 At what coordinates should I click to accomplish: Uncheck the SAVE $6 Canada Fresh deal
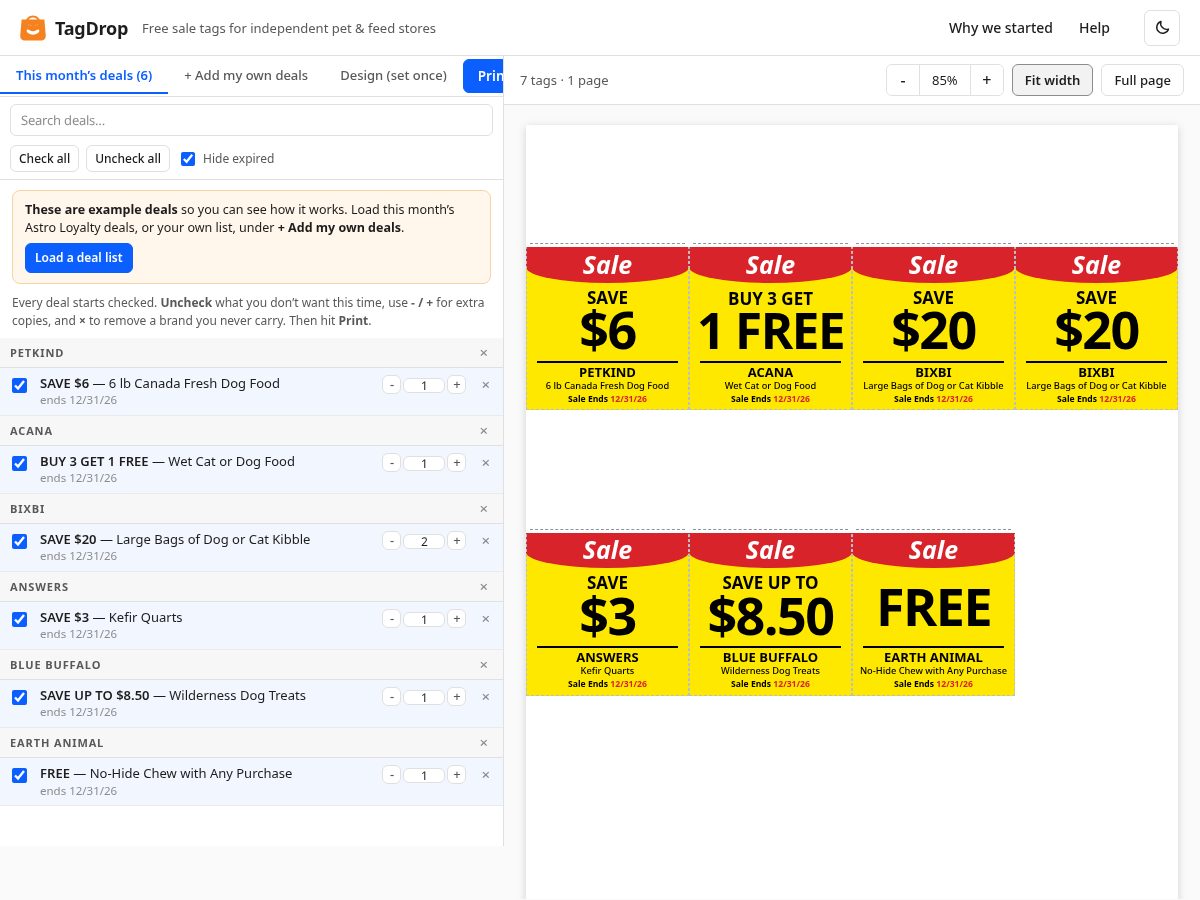point(19,385)
